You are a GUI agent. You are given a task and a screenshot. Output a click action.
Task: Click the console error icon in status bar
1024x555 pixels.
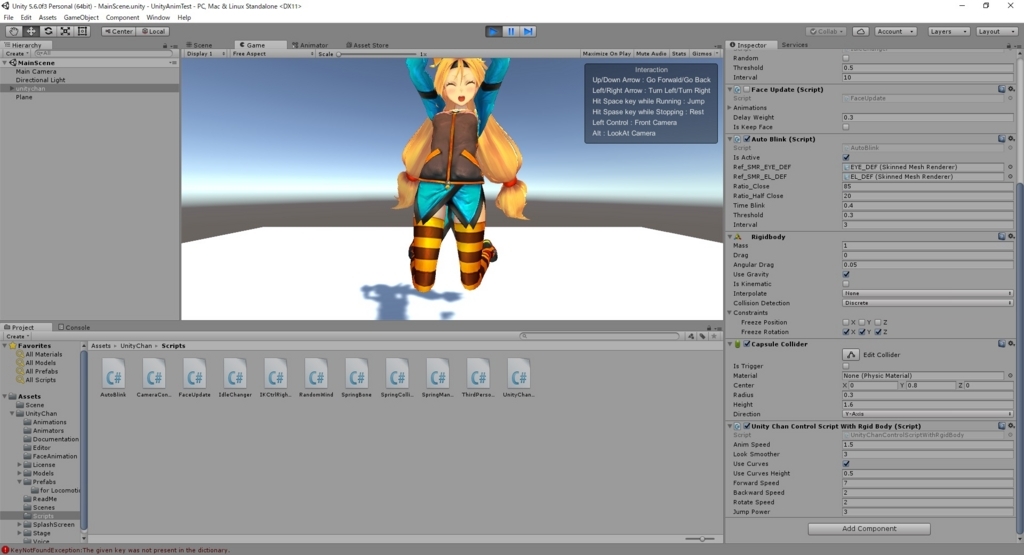pyautogui.click(x=5, y=550)
